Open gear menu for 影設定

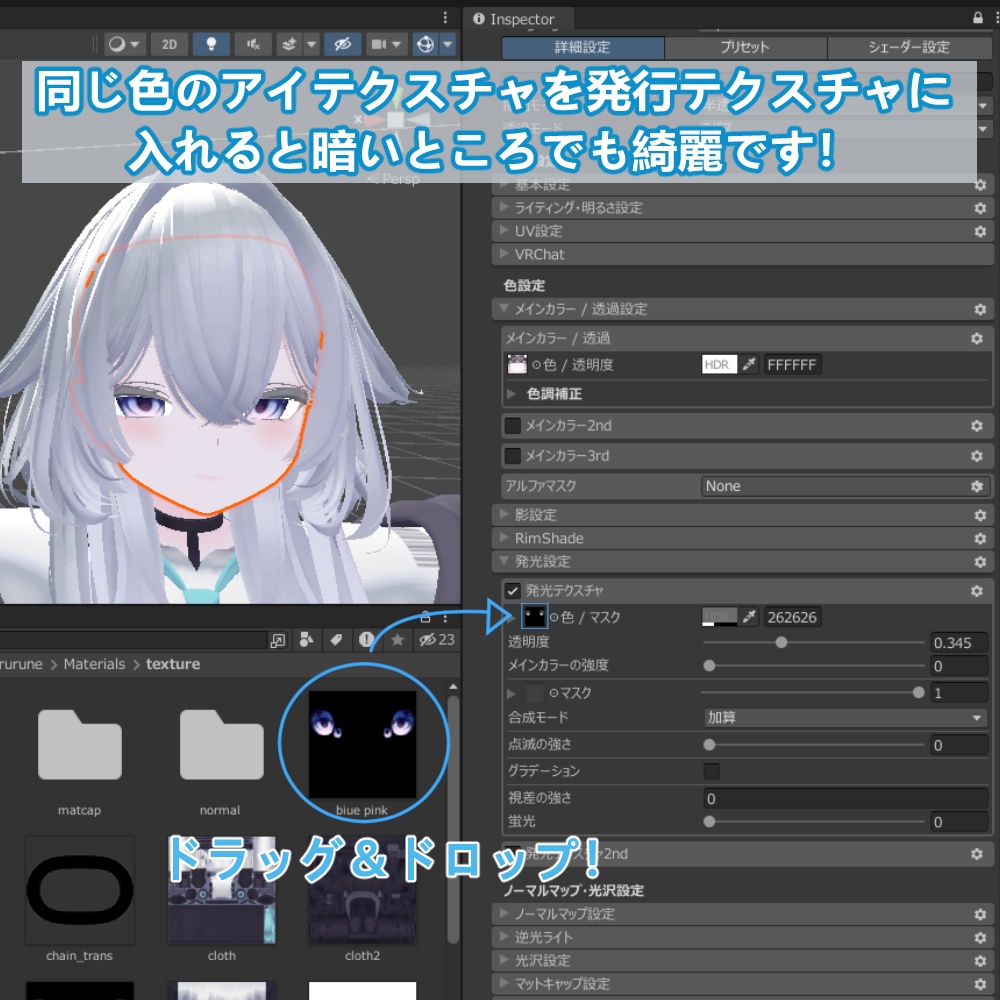(980, 515)
